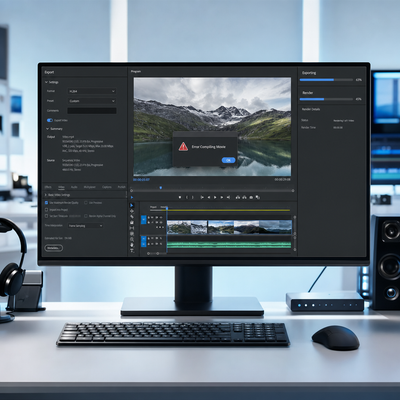Step back one frame
Viewport: 400px width, 400px height.
click(209, 197)
